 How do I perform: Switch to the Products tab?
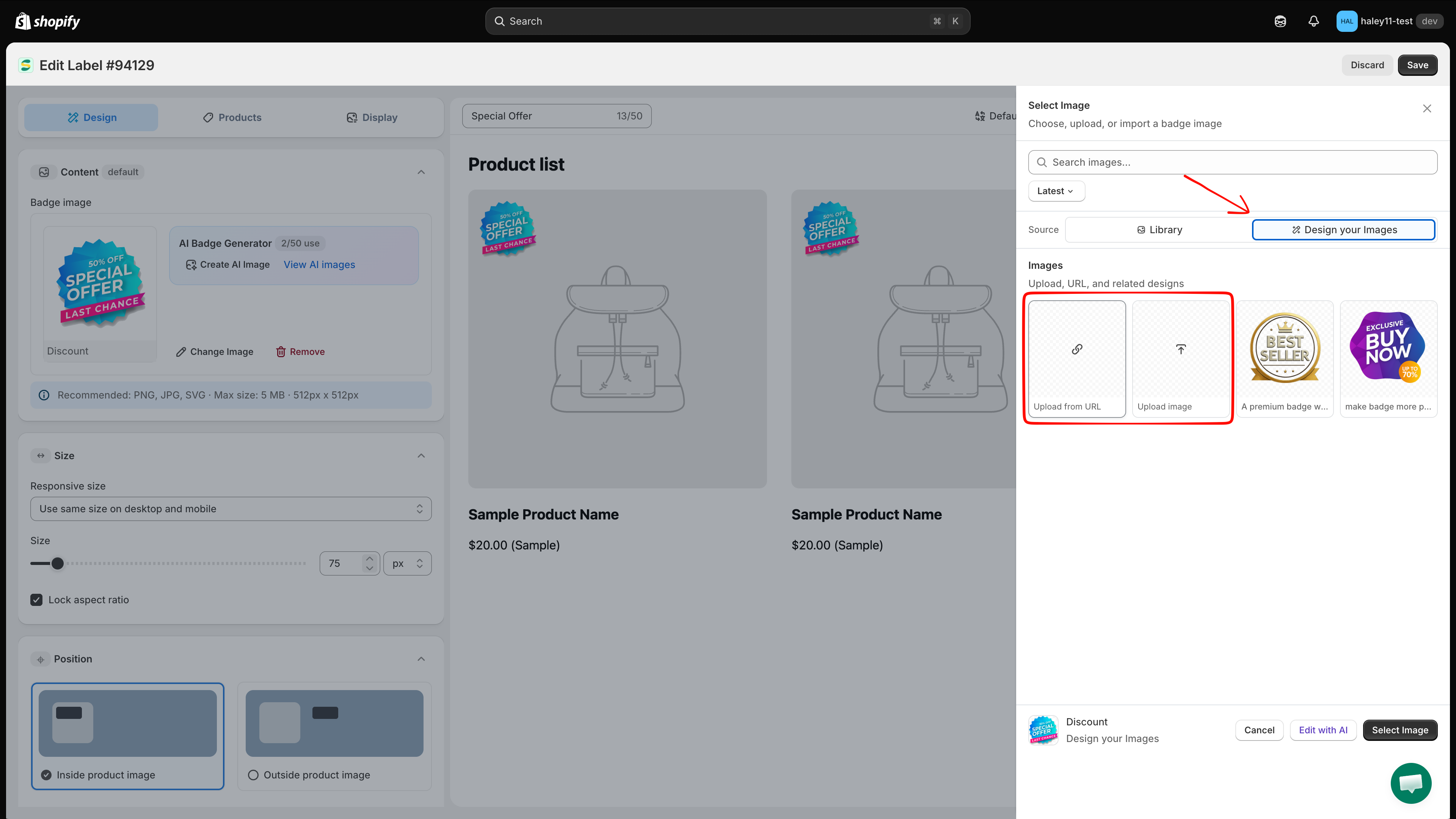pos(232,118)
